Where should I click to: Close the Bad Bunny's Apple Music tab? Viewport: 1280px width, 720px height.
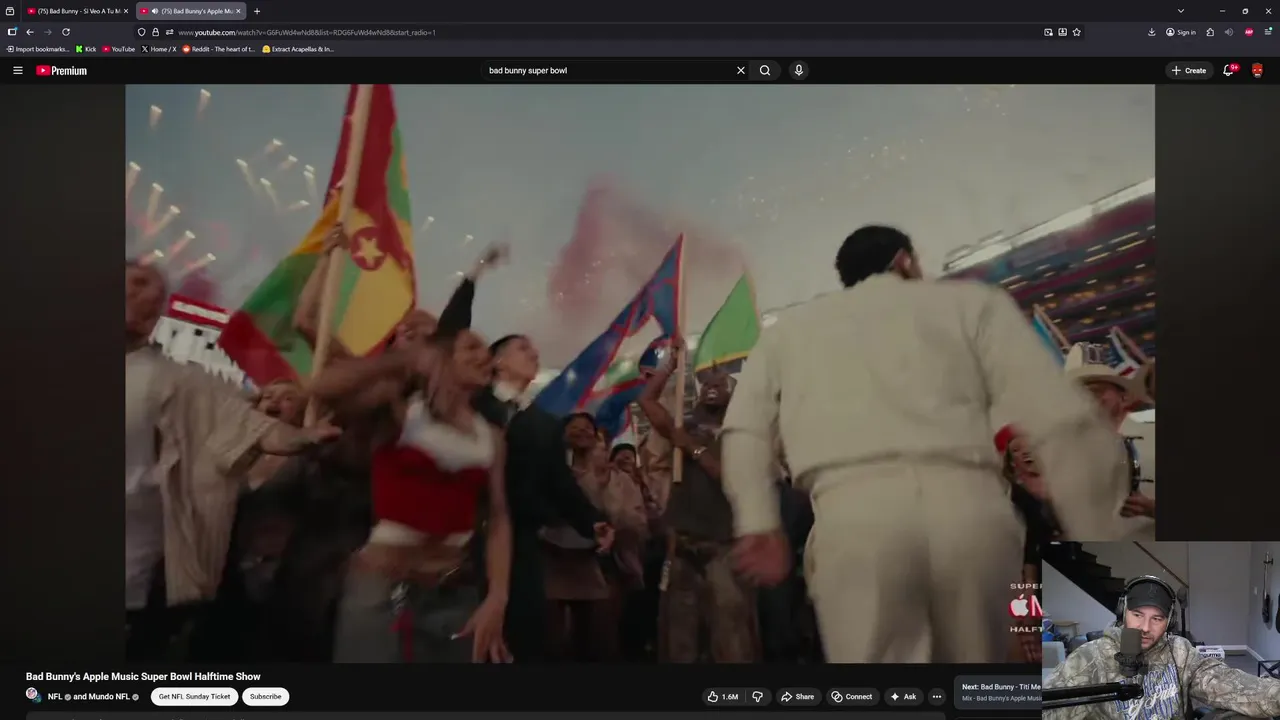coord(238,11)
